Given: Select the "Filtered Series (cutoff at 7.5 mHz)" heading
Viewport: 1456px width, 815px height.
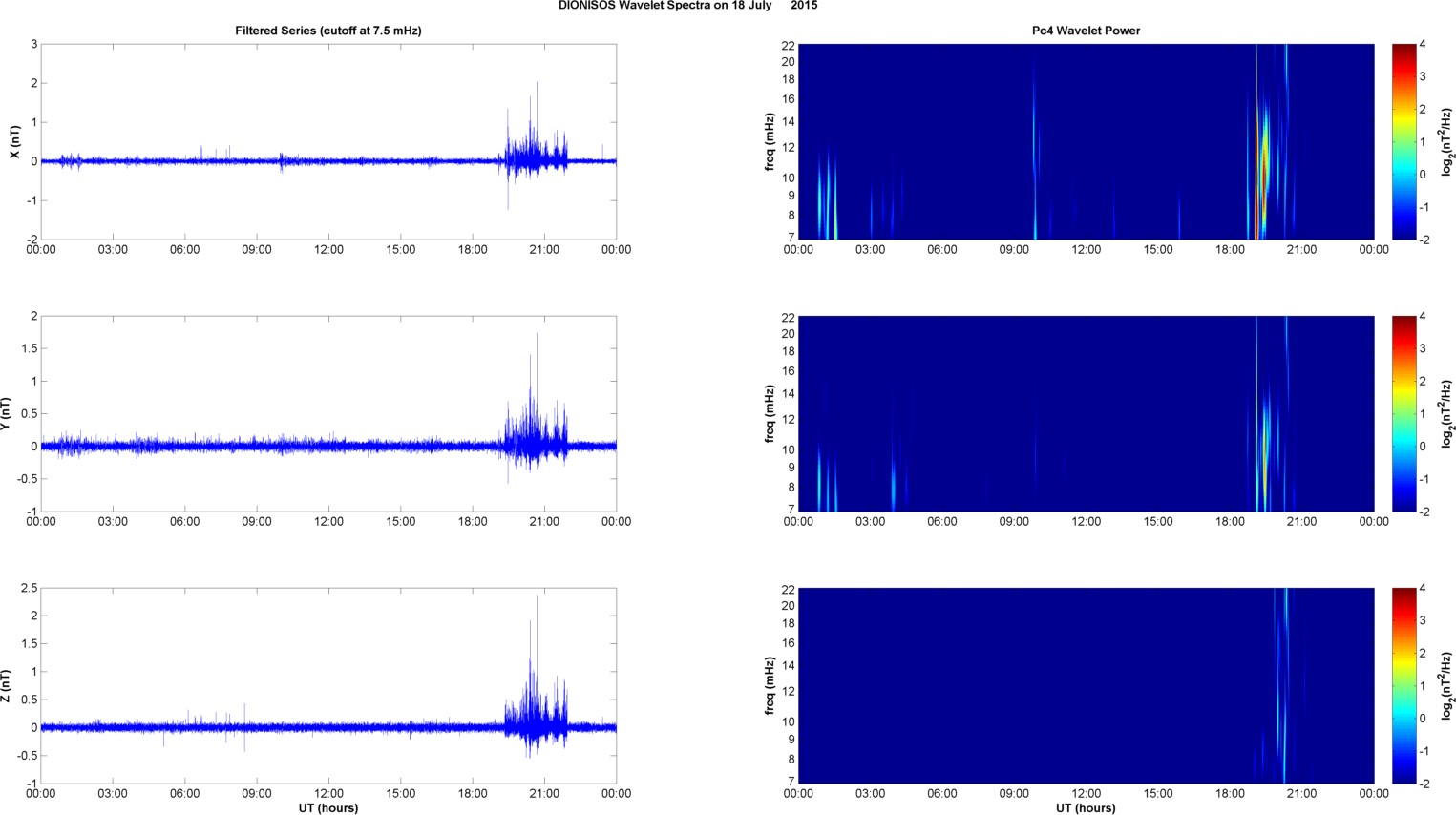Looking at the screenshot, I should click(x=328, y=31).
